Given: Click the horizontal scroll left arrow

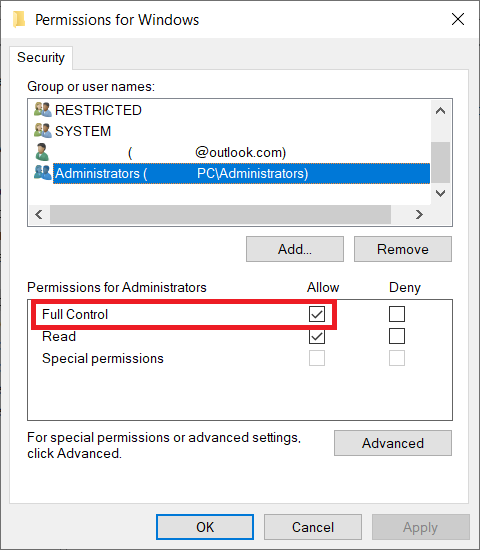Looking at the screenshot, I should click(39, 214).
